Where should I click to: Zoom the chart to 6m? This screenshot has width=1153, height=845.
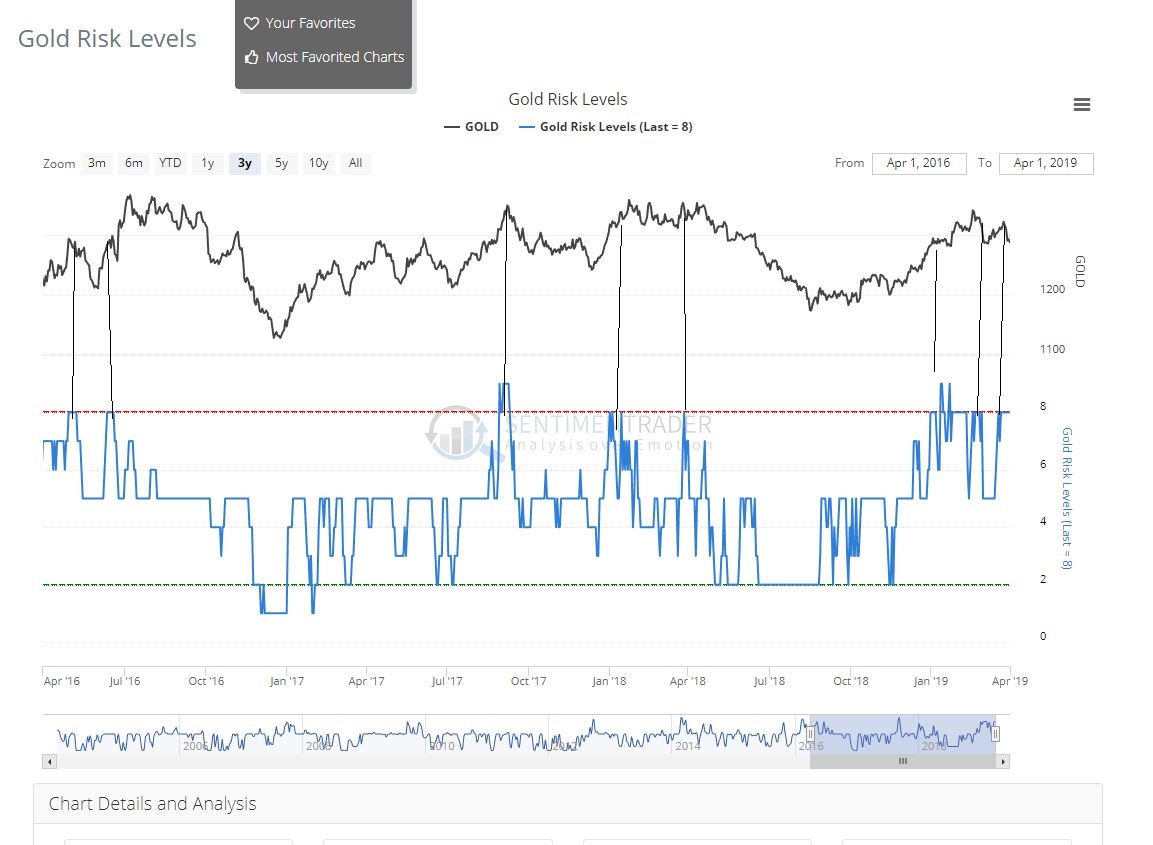(133, 163)
